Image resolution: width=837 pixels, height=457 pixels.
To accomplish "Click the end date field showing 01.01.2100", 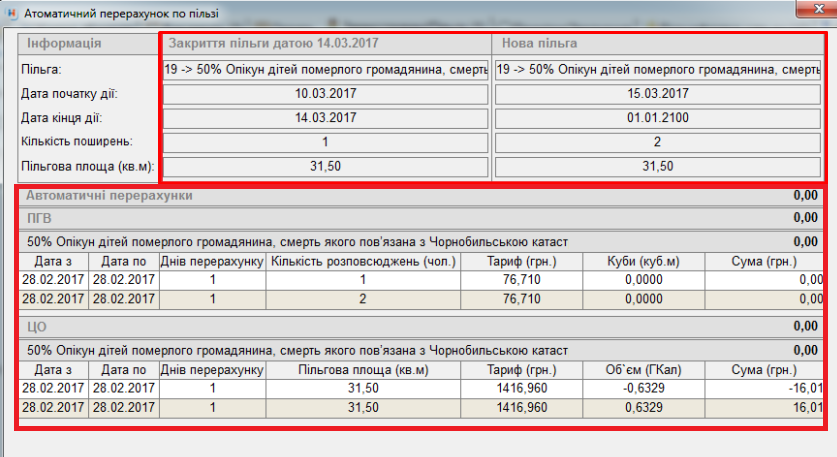I will pos(658,118).
